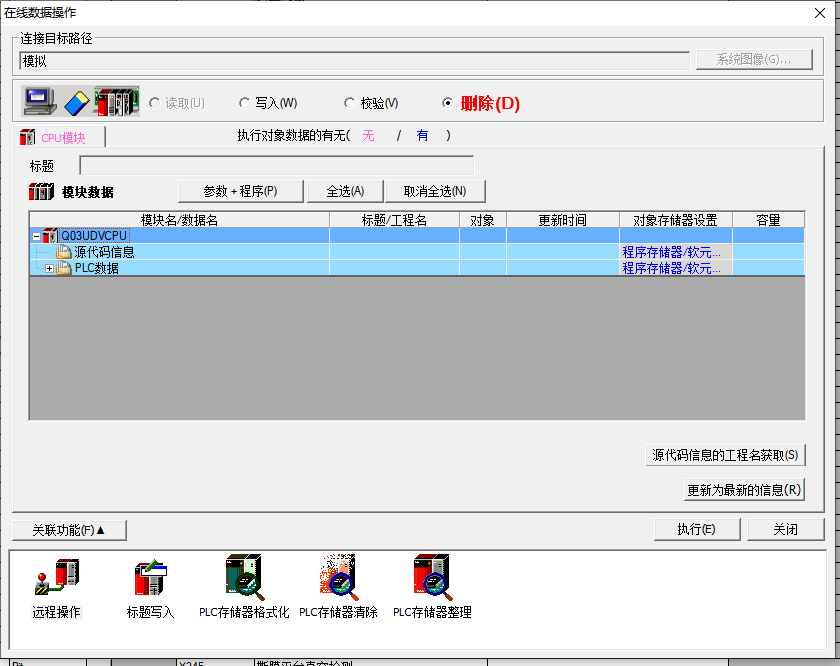Open the 远程操作 remote operation icon

(x=56, y=579)
